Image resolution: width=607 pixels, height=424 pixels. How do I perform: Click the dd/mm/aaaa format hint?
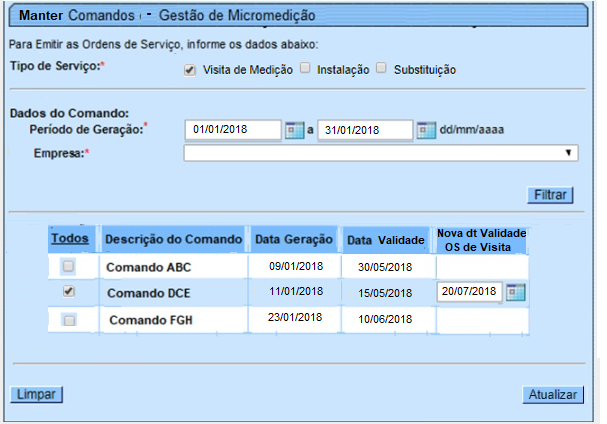472,129
